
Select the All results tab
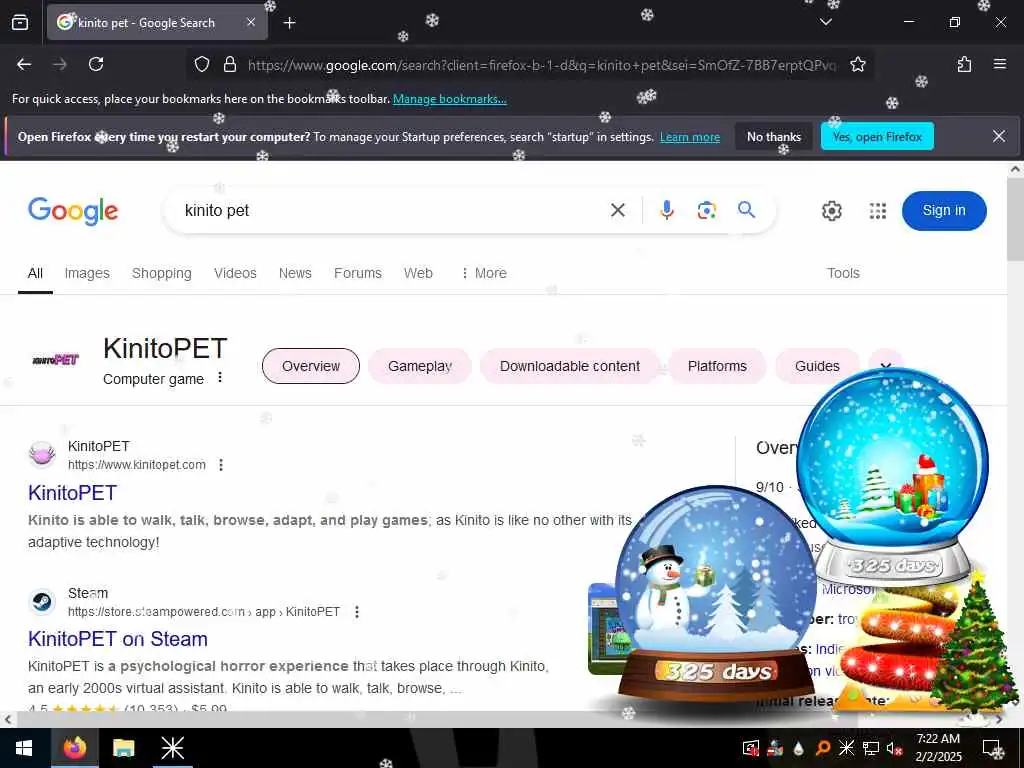(x=35, y=273)
